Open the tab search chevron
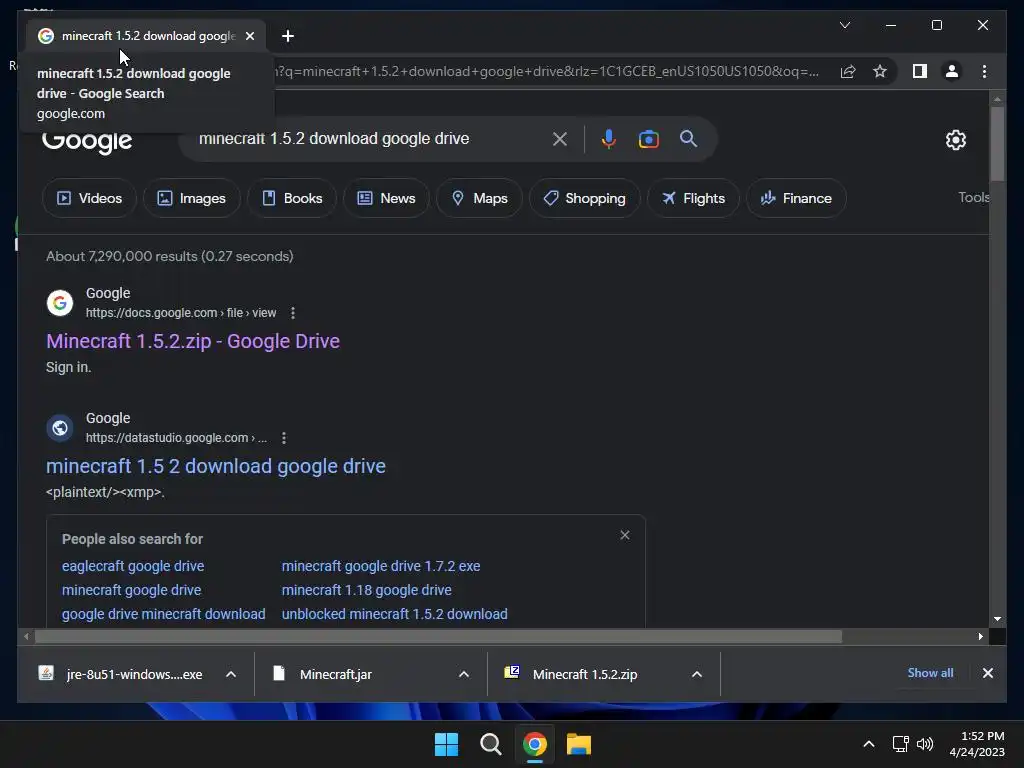 pos(844,25)
